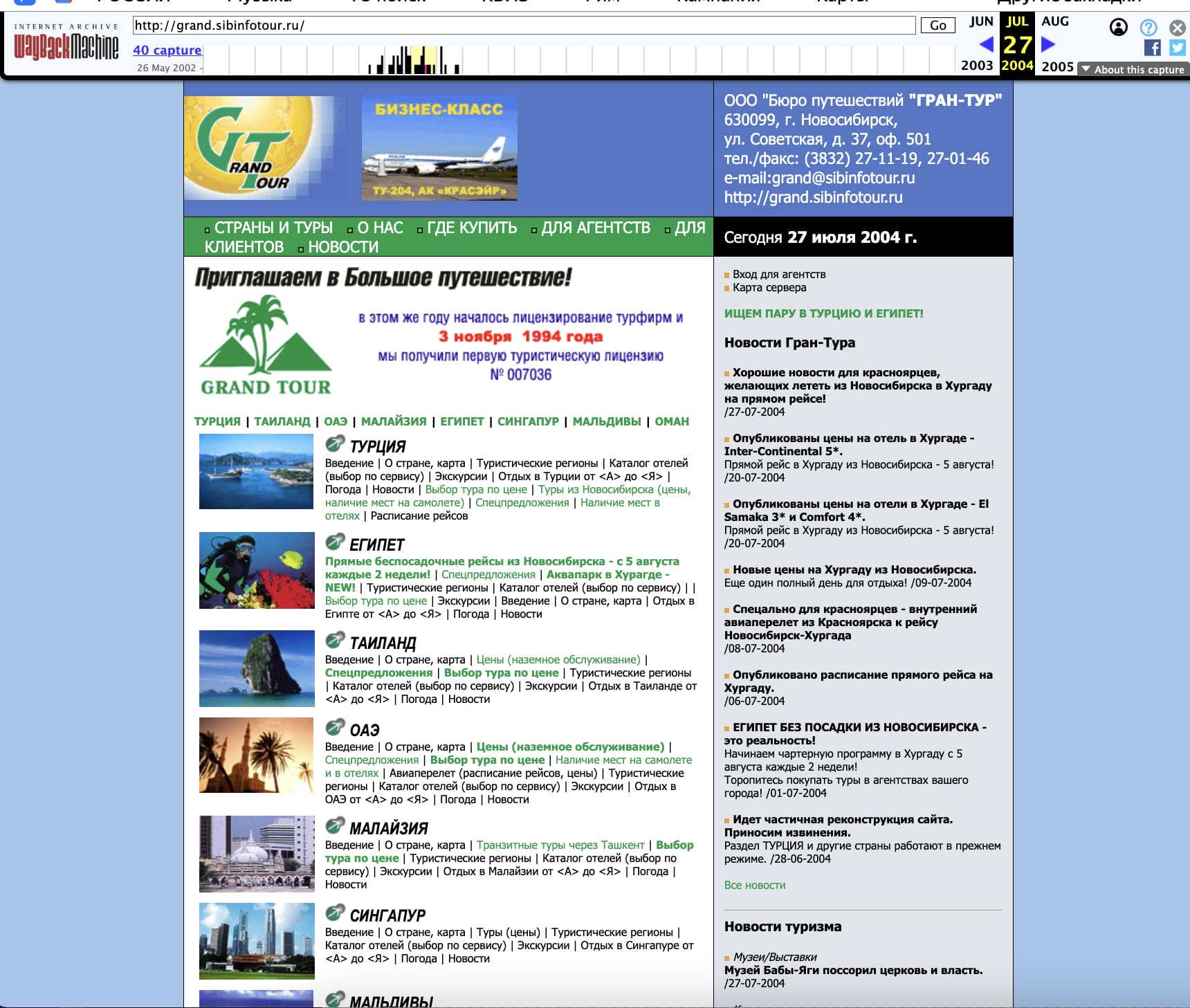Click Расписание рейсов link under Турция
This screenshot has height=1008, width=1190.
coord(419,515)
